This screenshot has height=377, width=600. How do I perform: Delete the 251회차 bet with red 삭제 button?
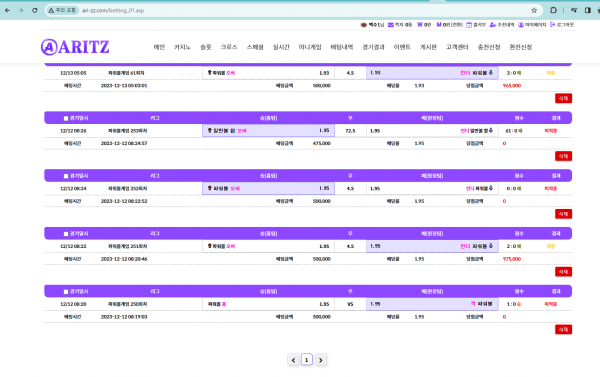[x=563, y=272]
